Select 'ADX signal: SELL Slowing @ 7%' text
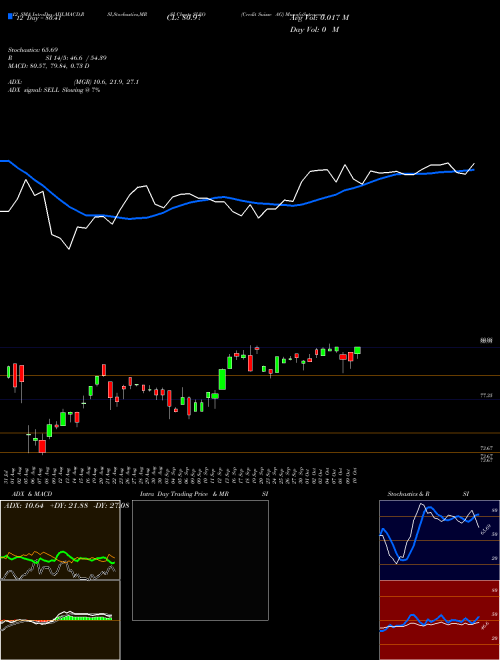Viewport: 500px width, 660px height. coord(54,90)
